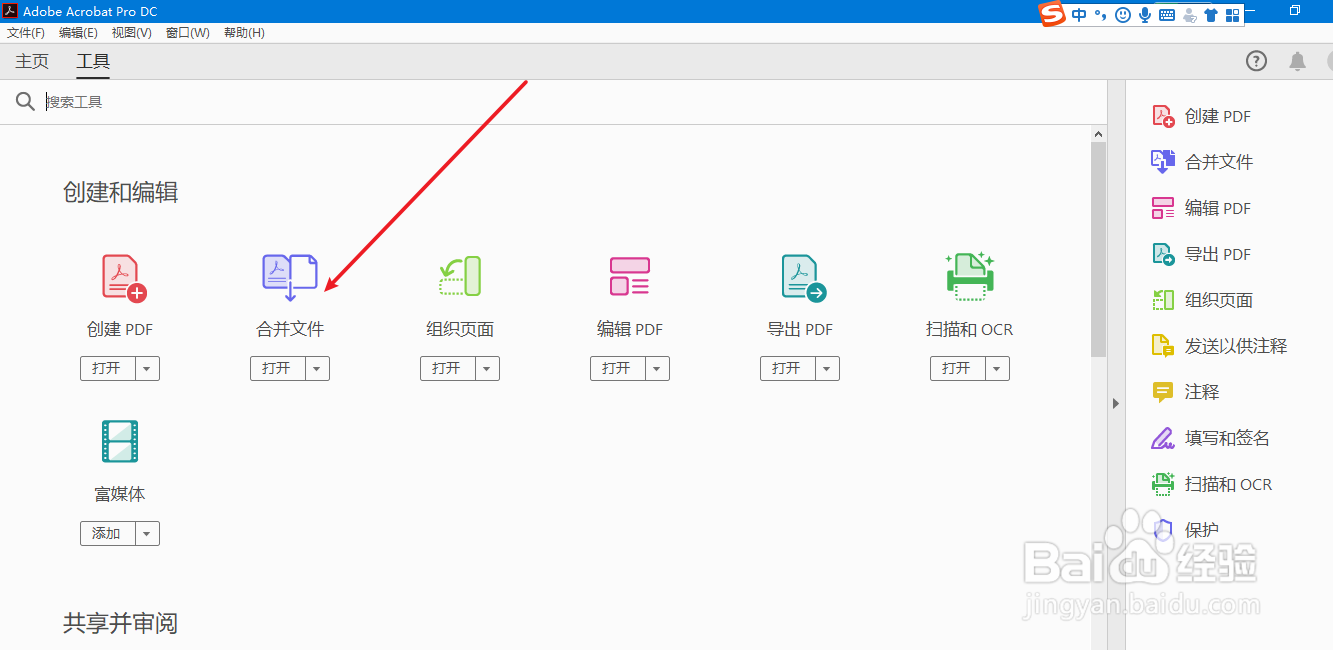Viewport: 1333px width, 650px height.
Task: Click the Sogou emoji face icon
Action: tap(1123, 15)
